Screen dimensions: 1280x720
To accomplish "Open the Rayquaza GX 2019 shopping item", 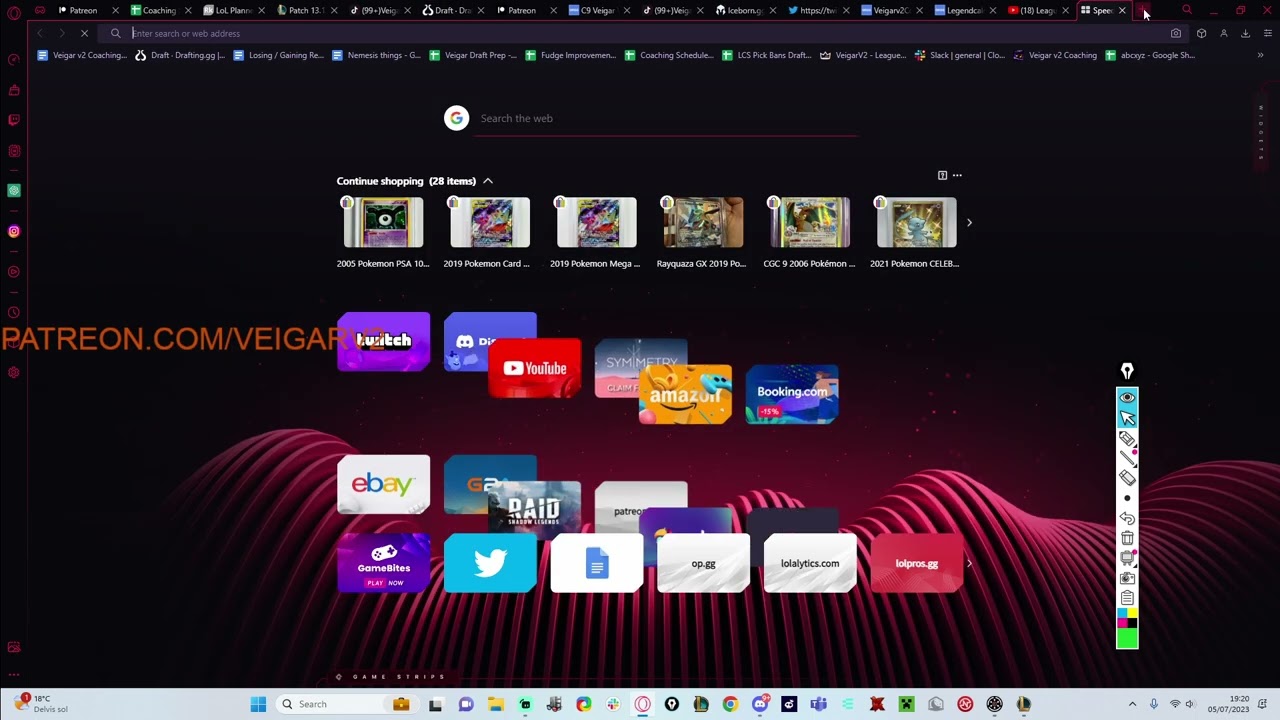I will pos(702,233).
